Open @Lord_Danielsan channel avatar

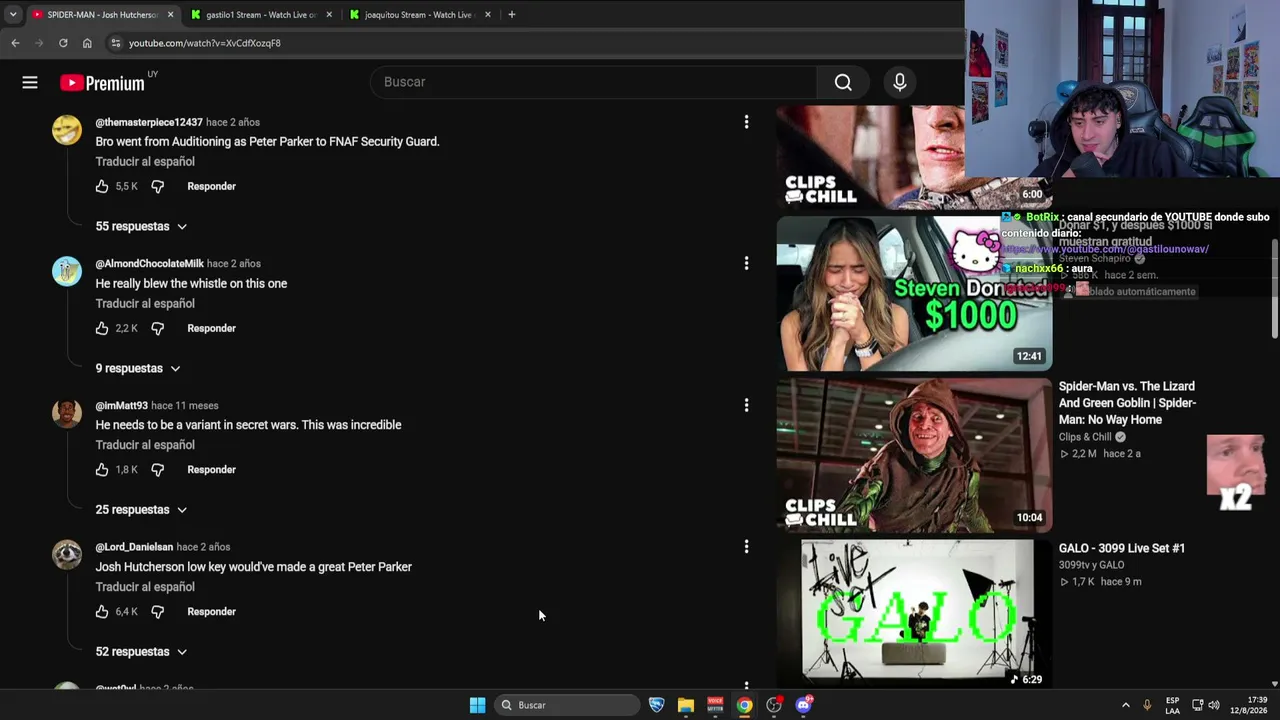[x=67, y=555]
